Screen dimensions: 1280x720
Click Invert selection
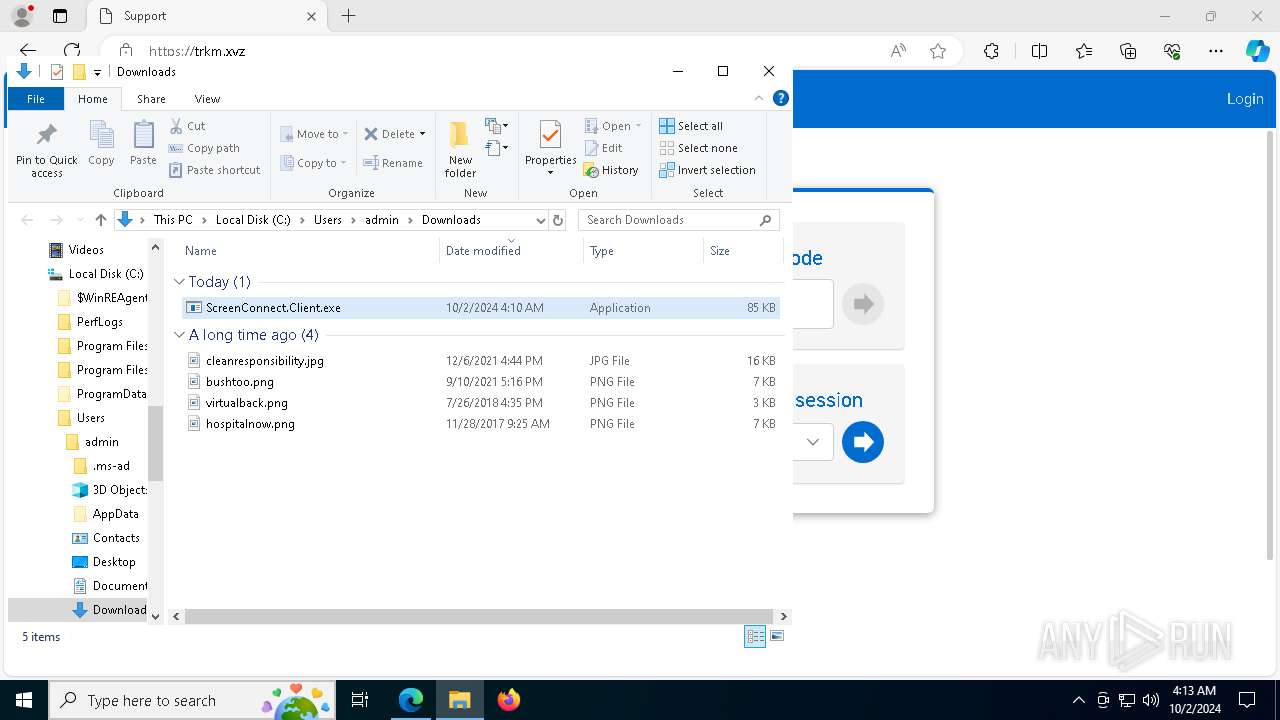pos(707,170)
